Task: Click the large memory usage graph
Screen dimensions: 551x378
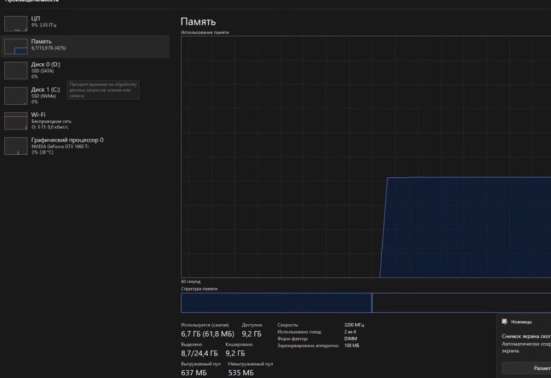Action: (x=366, y=157)
